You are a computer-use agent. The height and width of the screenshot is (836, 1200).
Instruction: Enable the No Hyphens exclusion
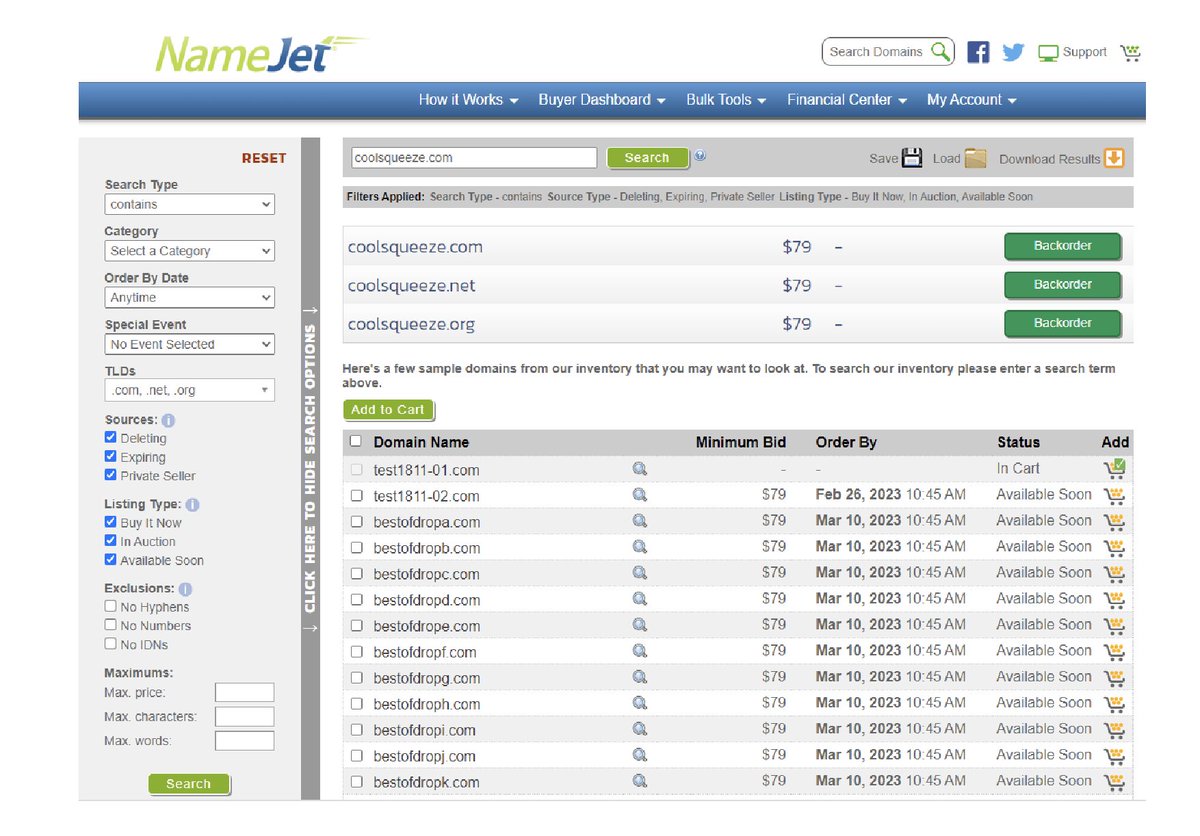click(111, 606)
